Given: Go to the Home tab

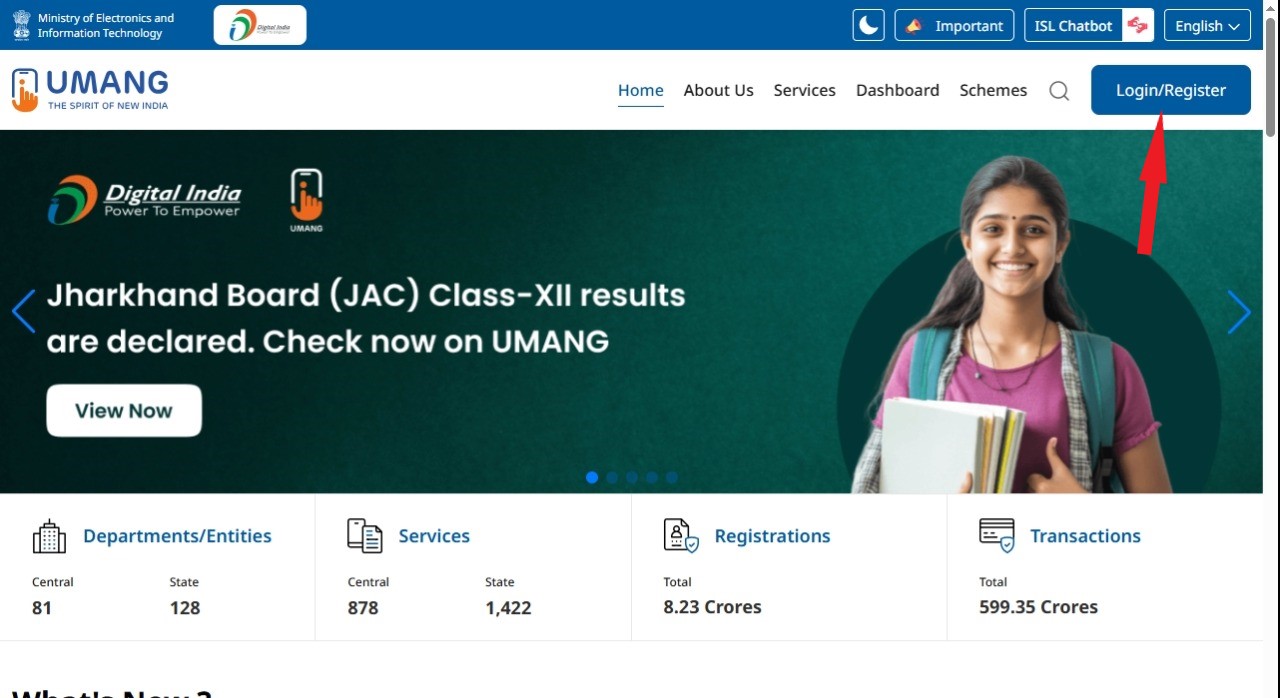Looking at the screenshot, I should 641,90.
